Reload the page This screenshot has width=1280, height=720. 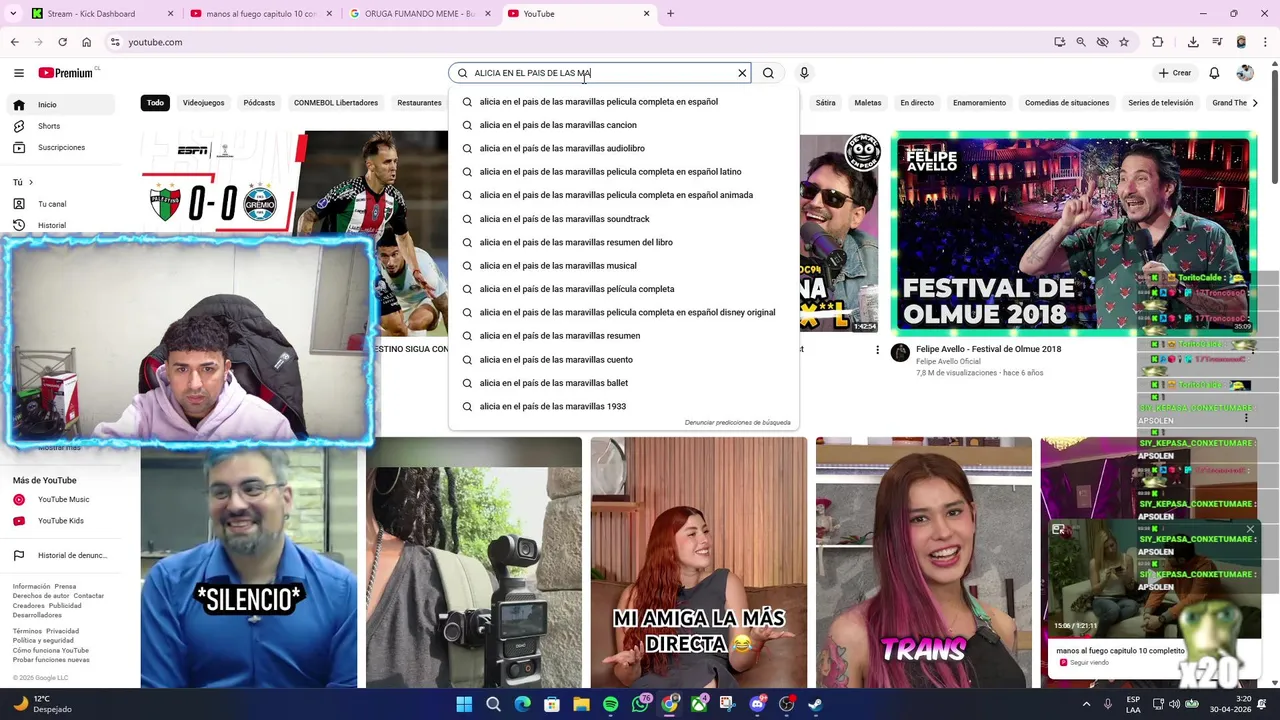click(62, 42)
